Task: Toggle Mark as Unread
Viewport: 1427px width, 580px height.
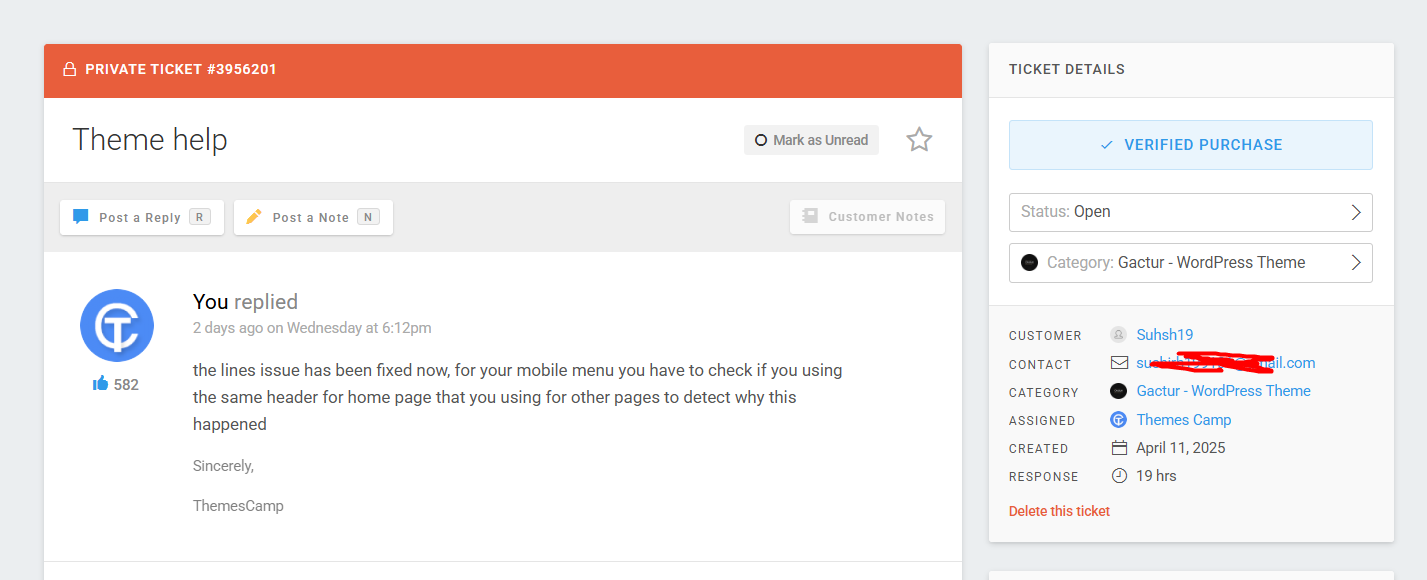Action: point(811,140)
